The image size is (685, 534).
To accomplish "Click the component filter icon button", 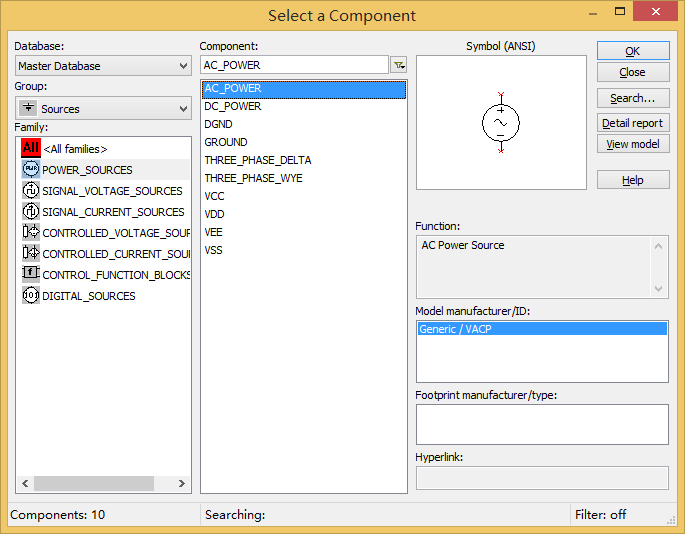I will click(398, 65).
